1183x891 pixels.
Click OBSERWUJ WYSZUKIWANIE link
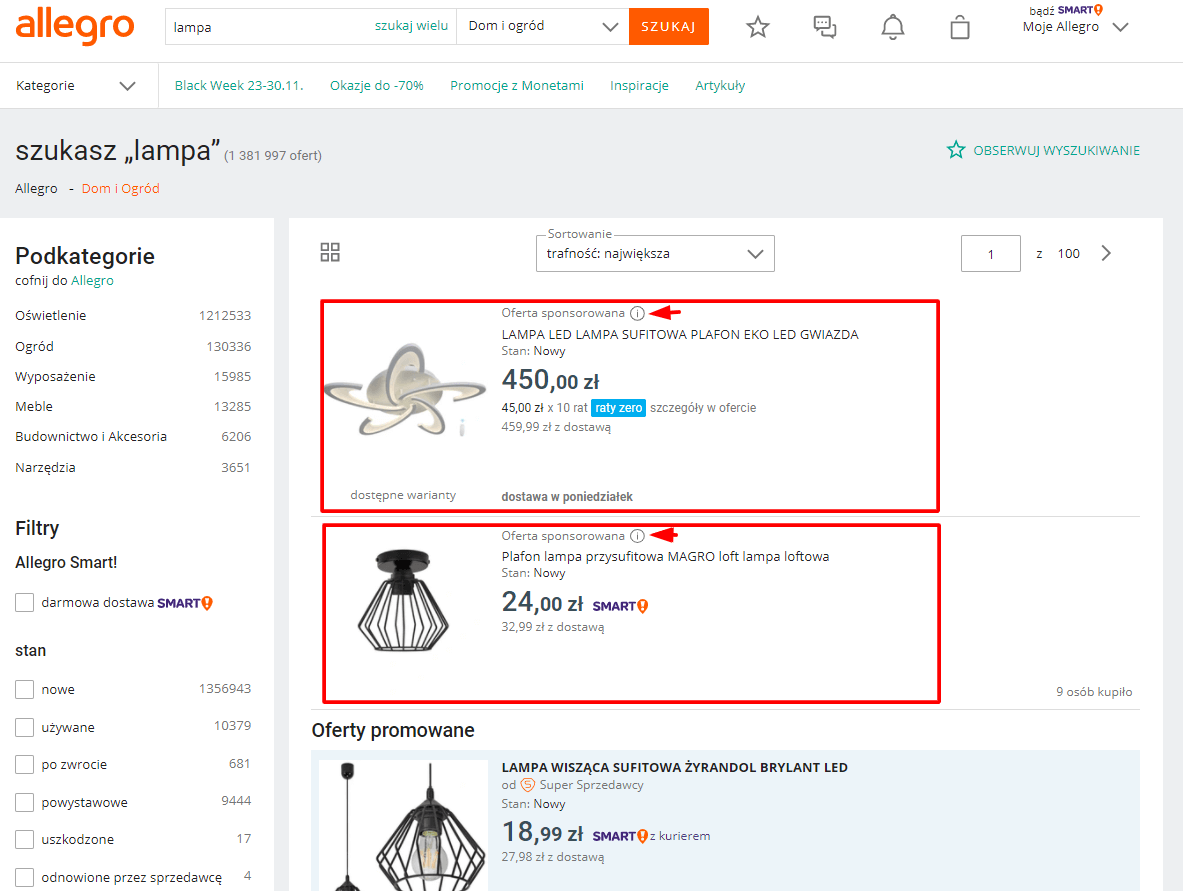tap(1043, 150)
